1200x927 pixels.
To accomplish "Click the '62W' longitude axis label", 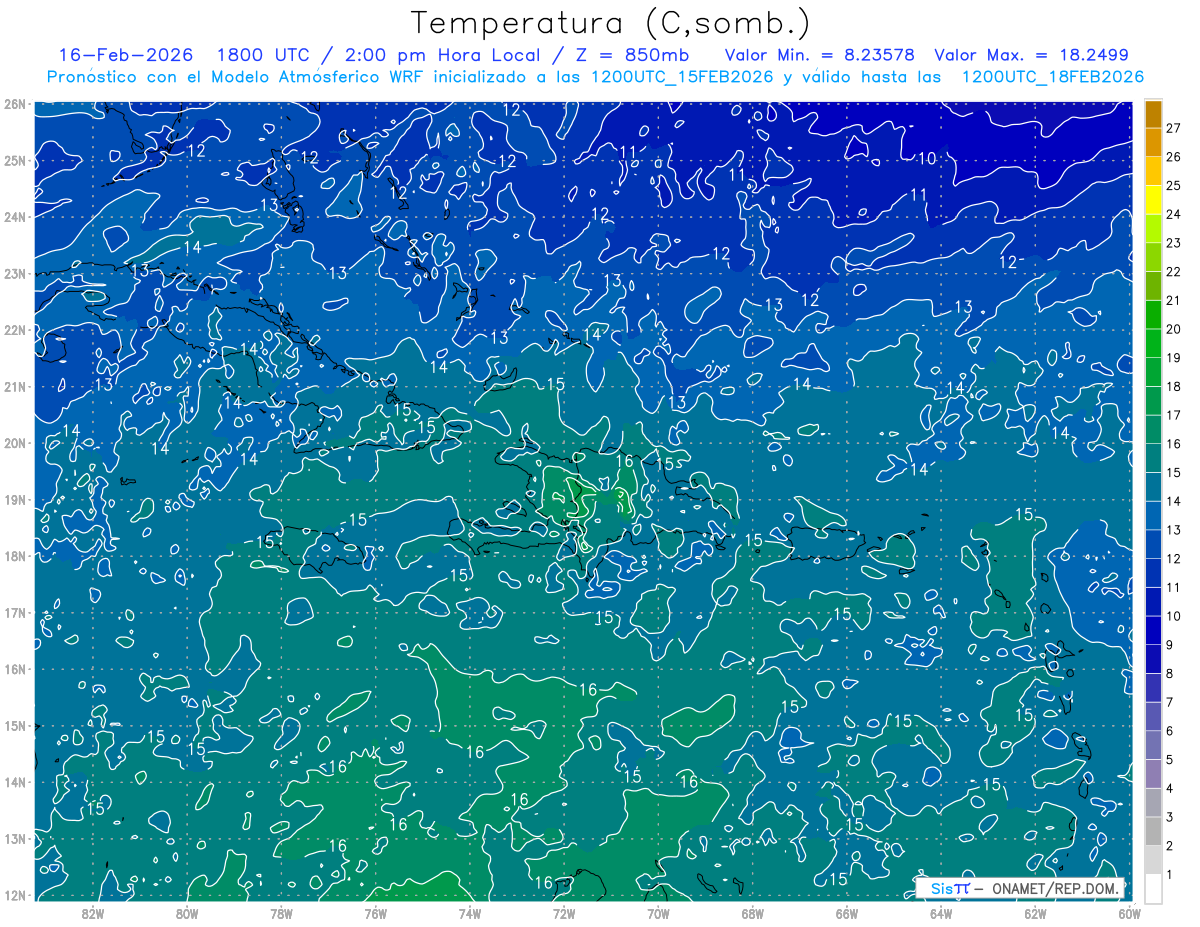I will click(x=1035, y=913).
